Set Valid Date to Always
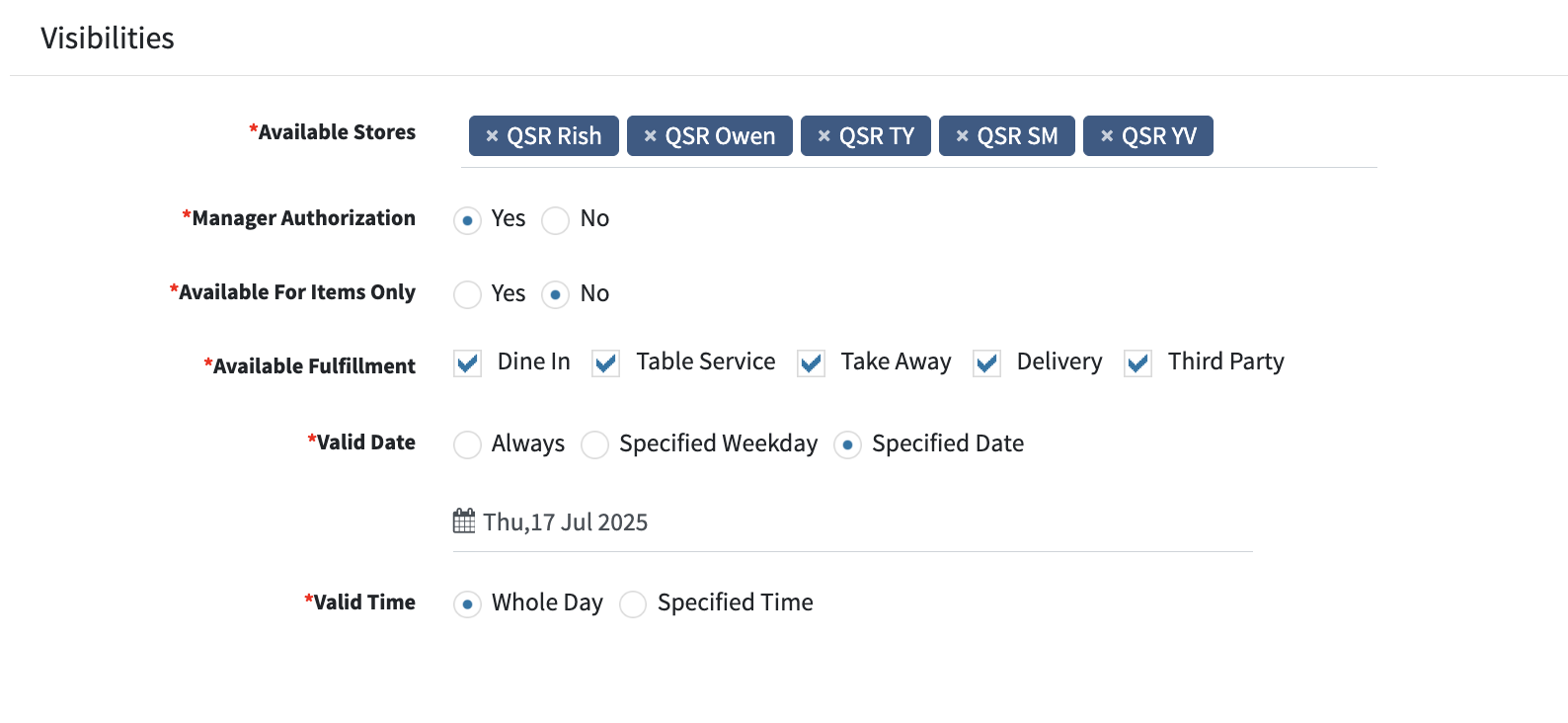1568x723 pixels. pos(467,444)
